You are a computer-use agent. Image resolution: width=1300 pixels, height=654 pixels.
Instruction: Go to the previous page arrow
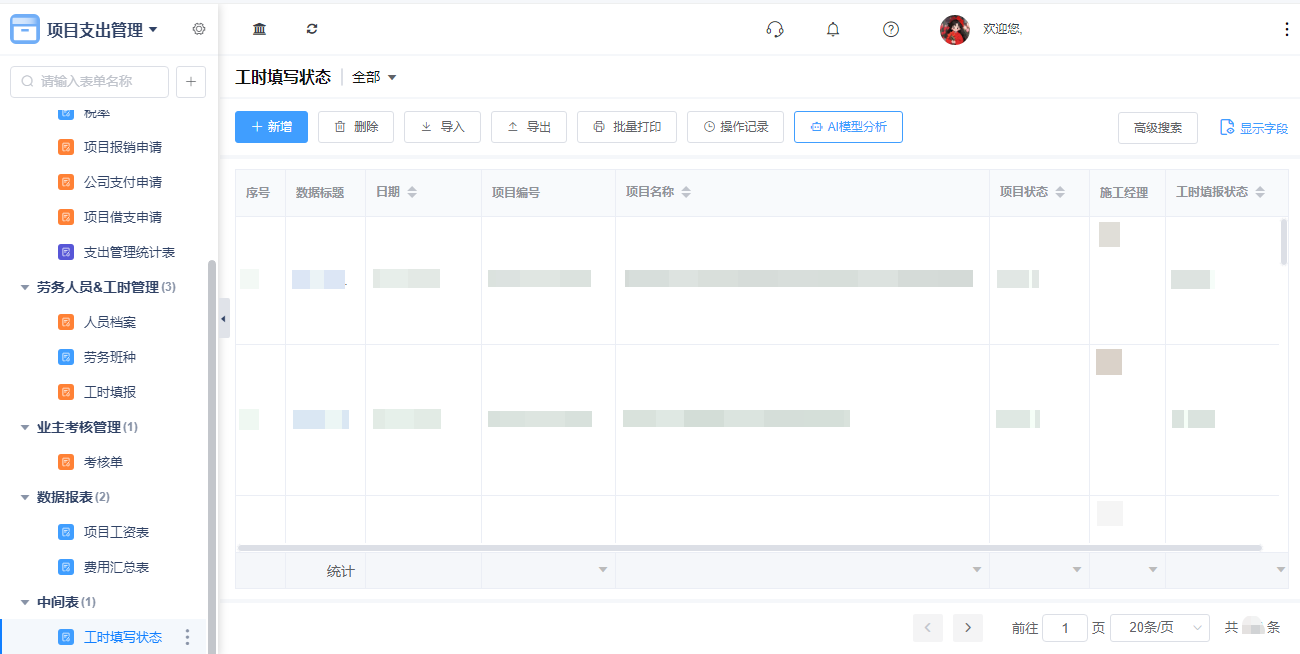[x=927, y=628]
